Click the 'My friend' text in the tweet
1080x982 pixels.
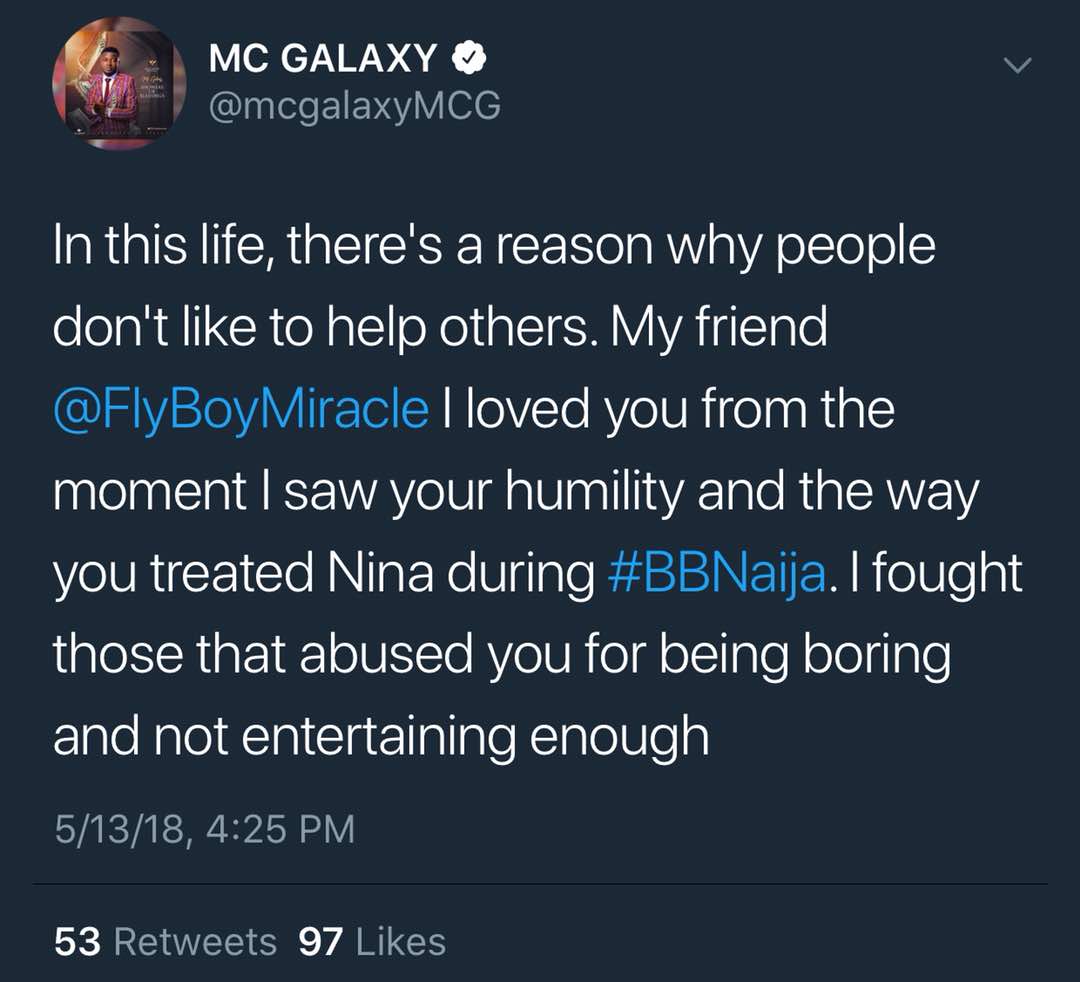(718, 328)
